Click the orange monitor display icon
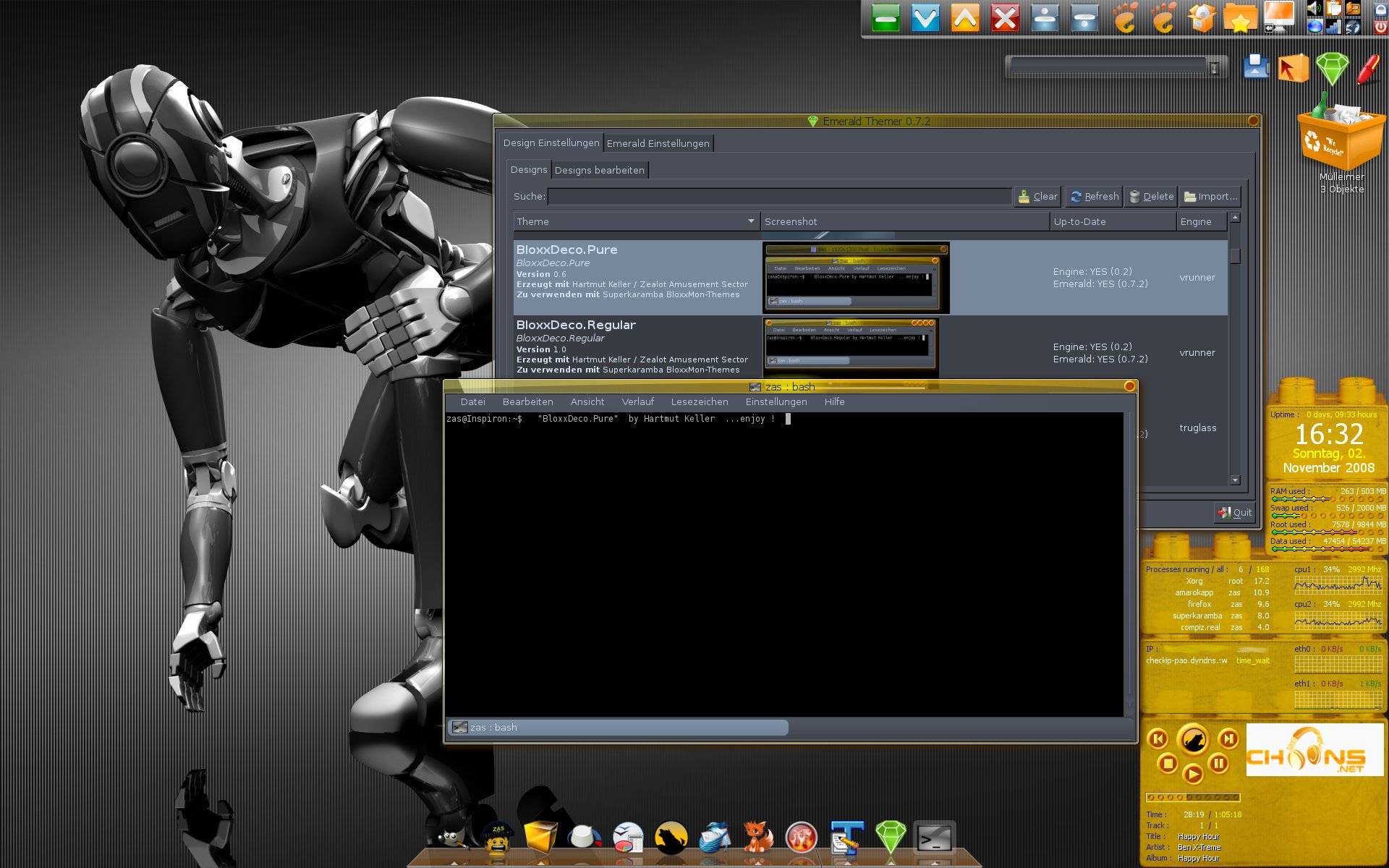This screenshot has width=1389, height=868. click(x=1279, y=17)
